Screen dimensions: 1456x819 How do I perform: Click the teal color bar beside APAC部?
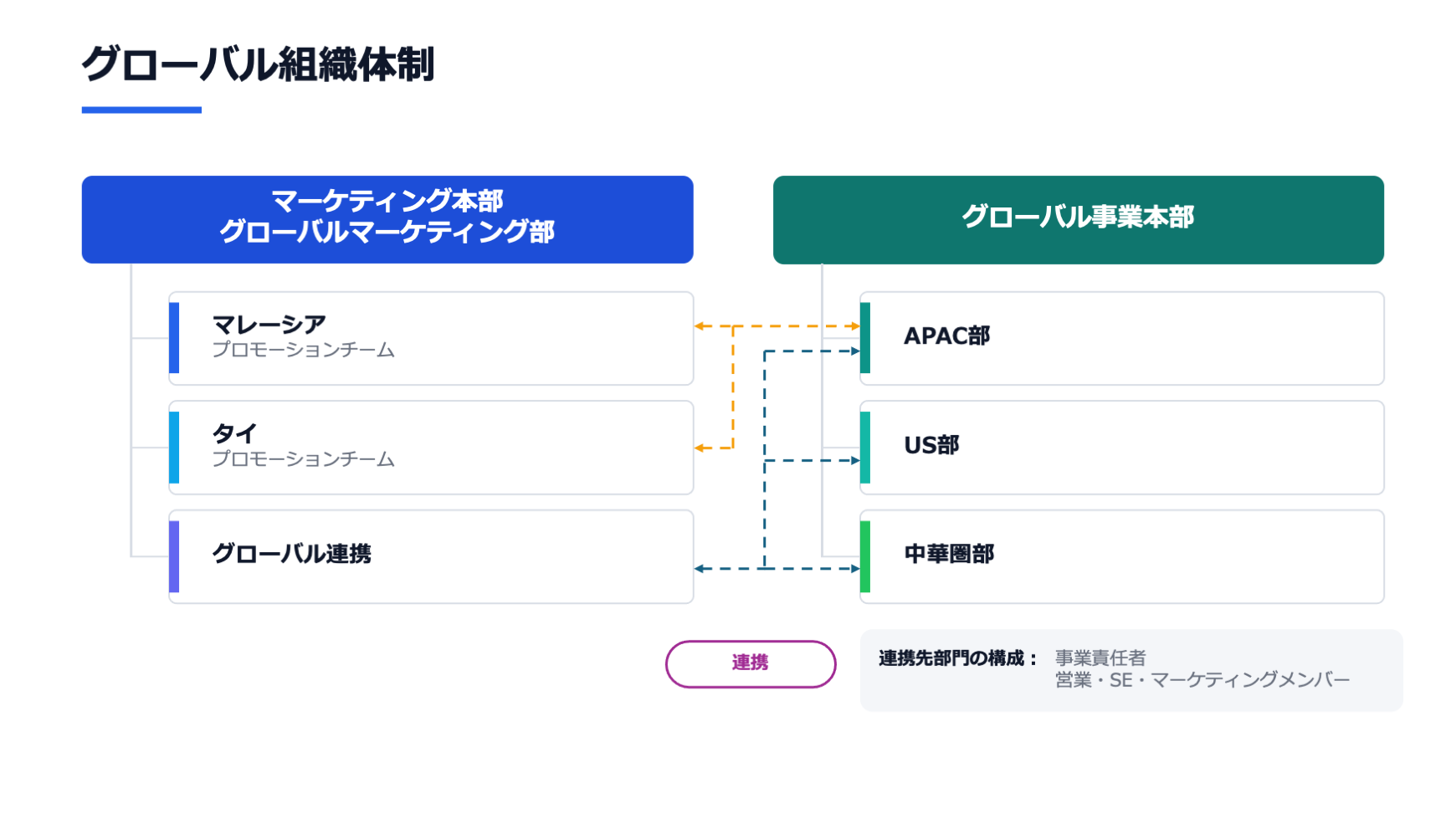pos(865,338)
